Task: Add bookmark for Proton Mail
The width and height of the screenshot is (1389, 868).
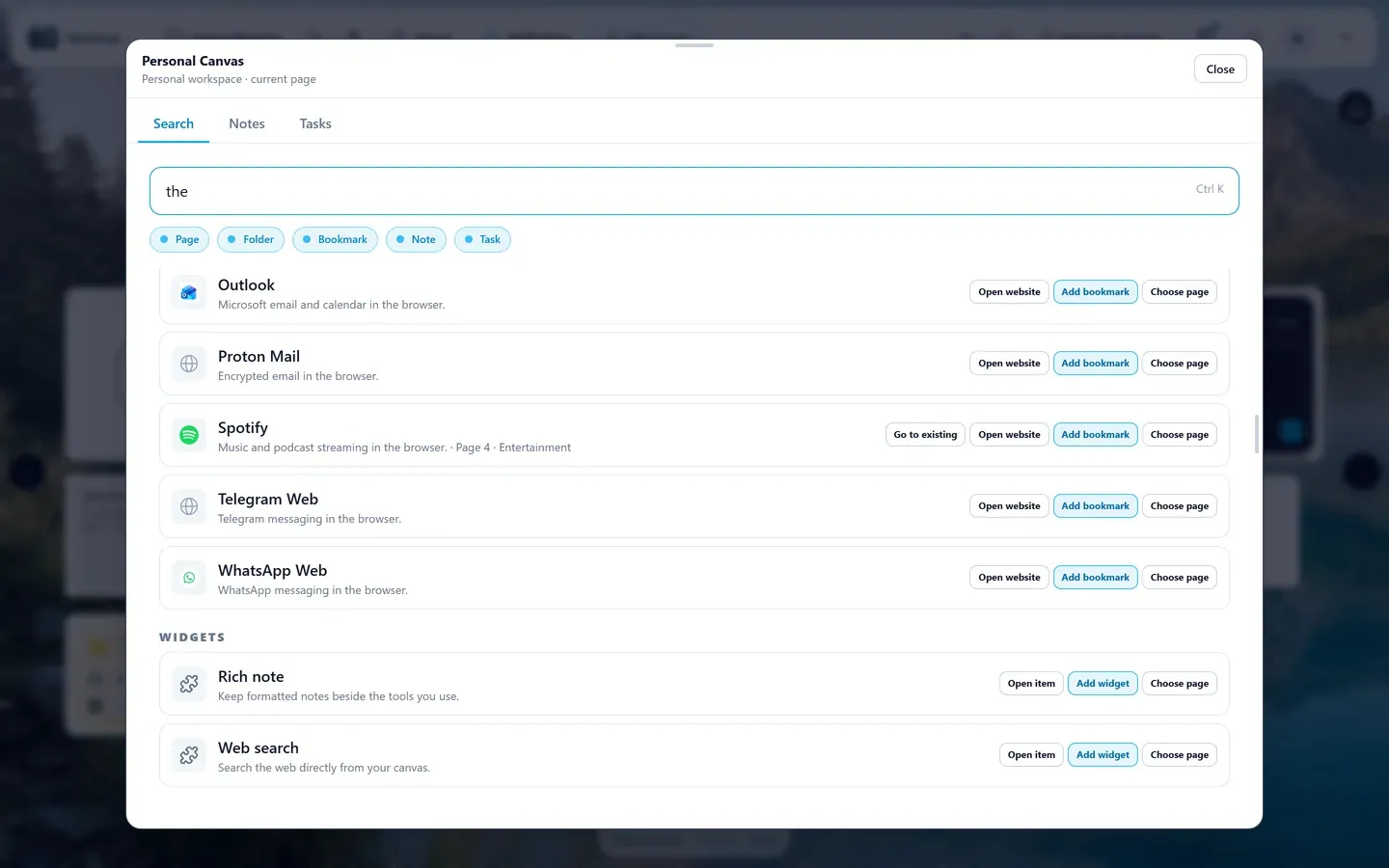Action: pos(1095,364)
